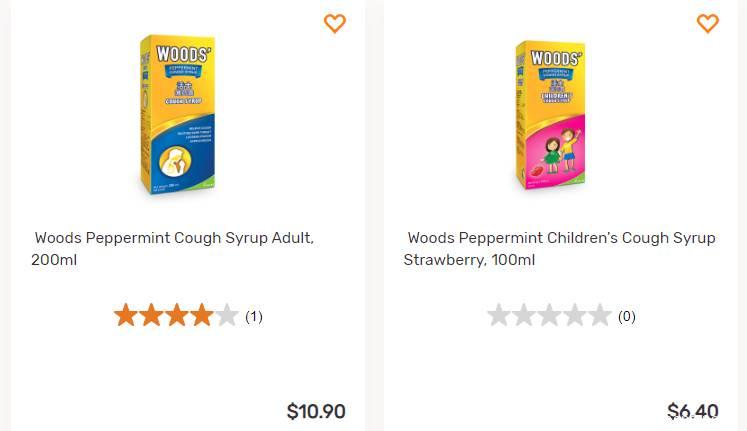
Task: Click fourth star of Children's syrup rating
Action: [575, 316]
